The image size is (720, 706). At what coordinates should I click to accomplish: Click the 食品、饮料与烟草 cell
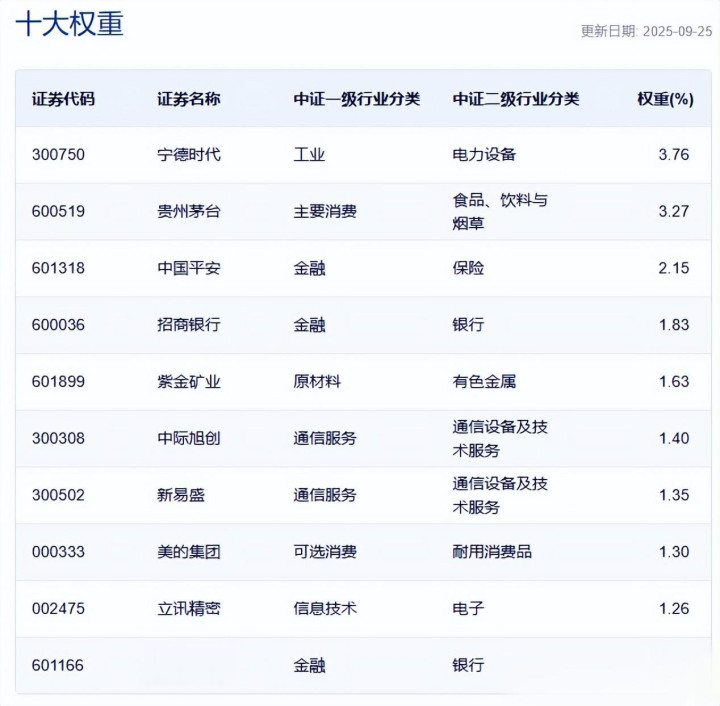500,212
